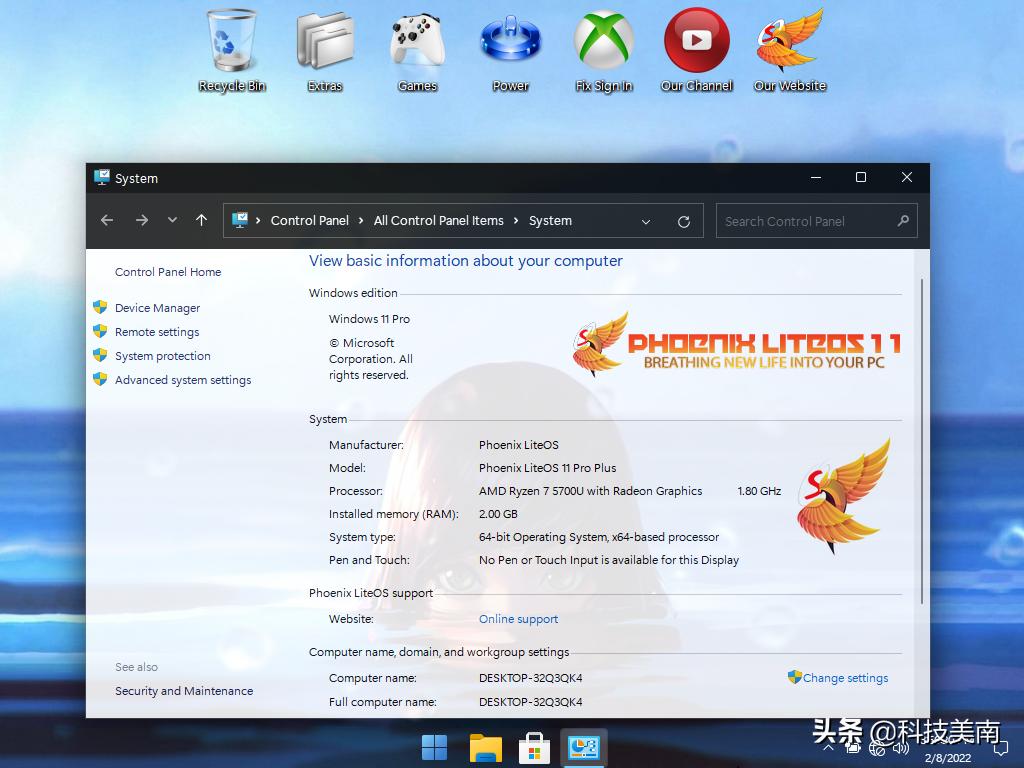Open Microsoft Store from the taskbar
Image resolution: width=1024 pixels, height=768 pixels.
534,747
